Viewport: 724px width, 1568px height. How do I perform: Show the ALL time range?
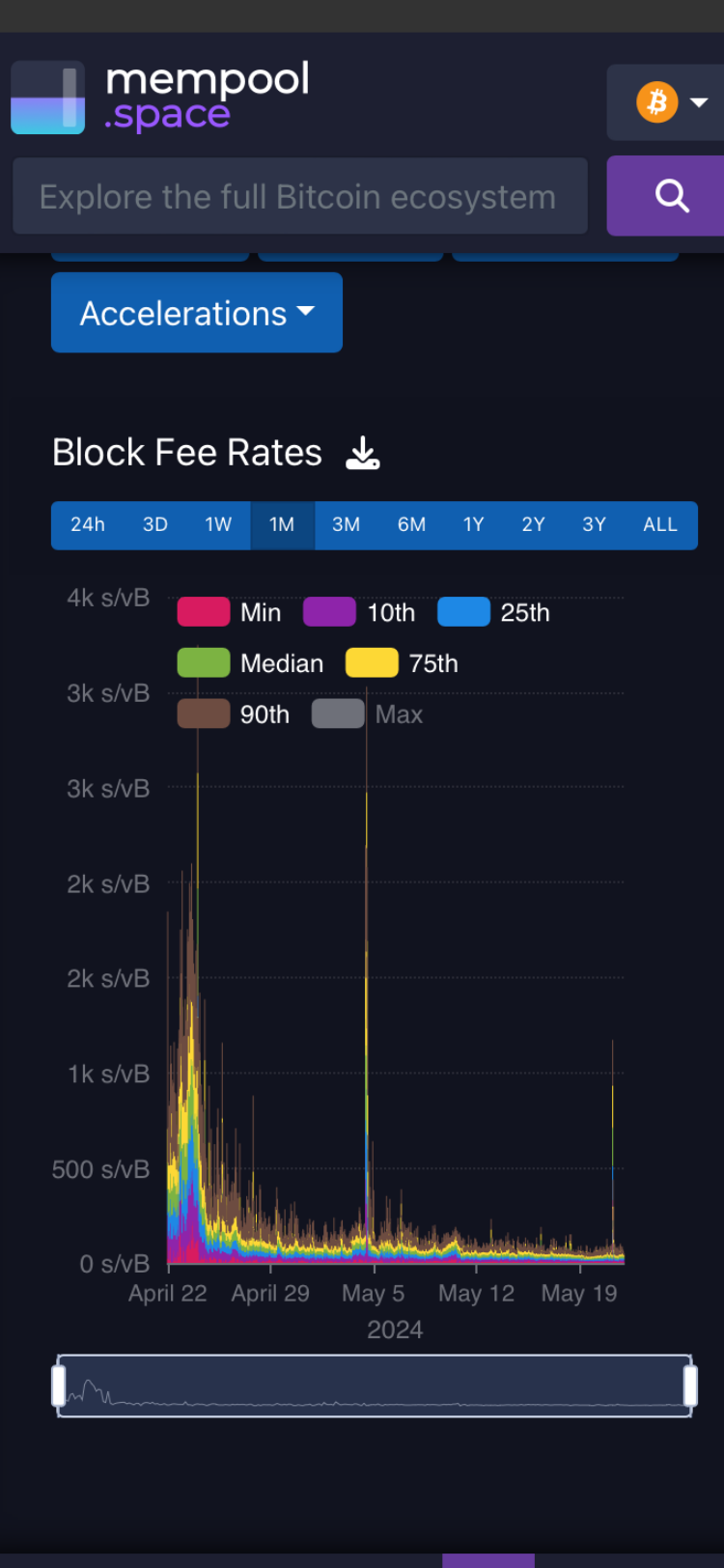(x=660, y=524)
